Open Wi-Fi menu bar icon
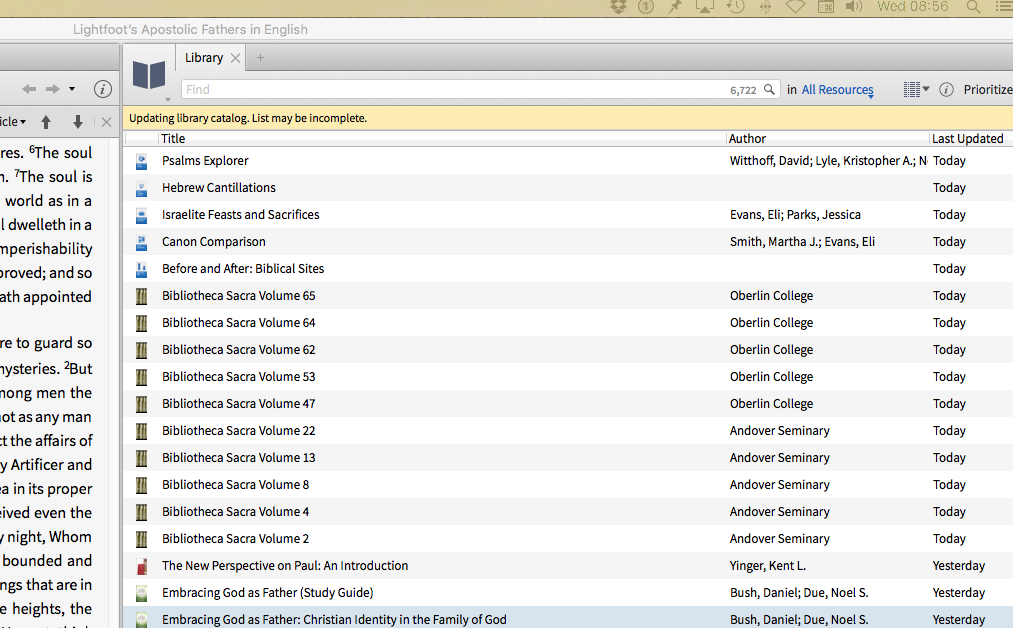 tap(795, 6)
